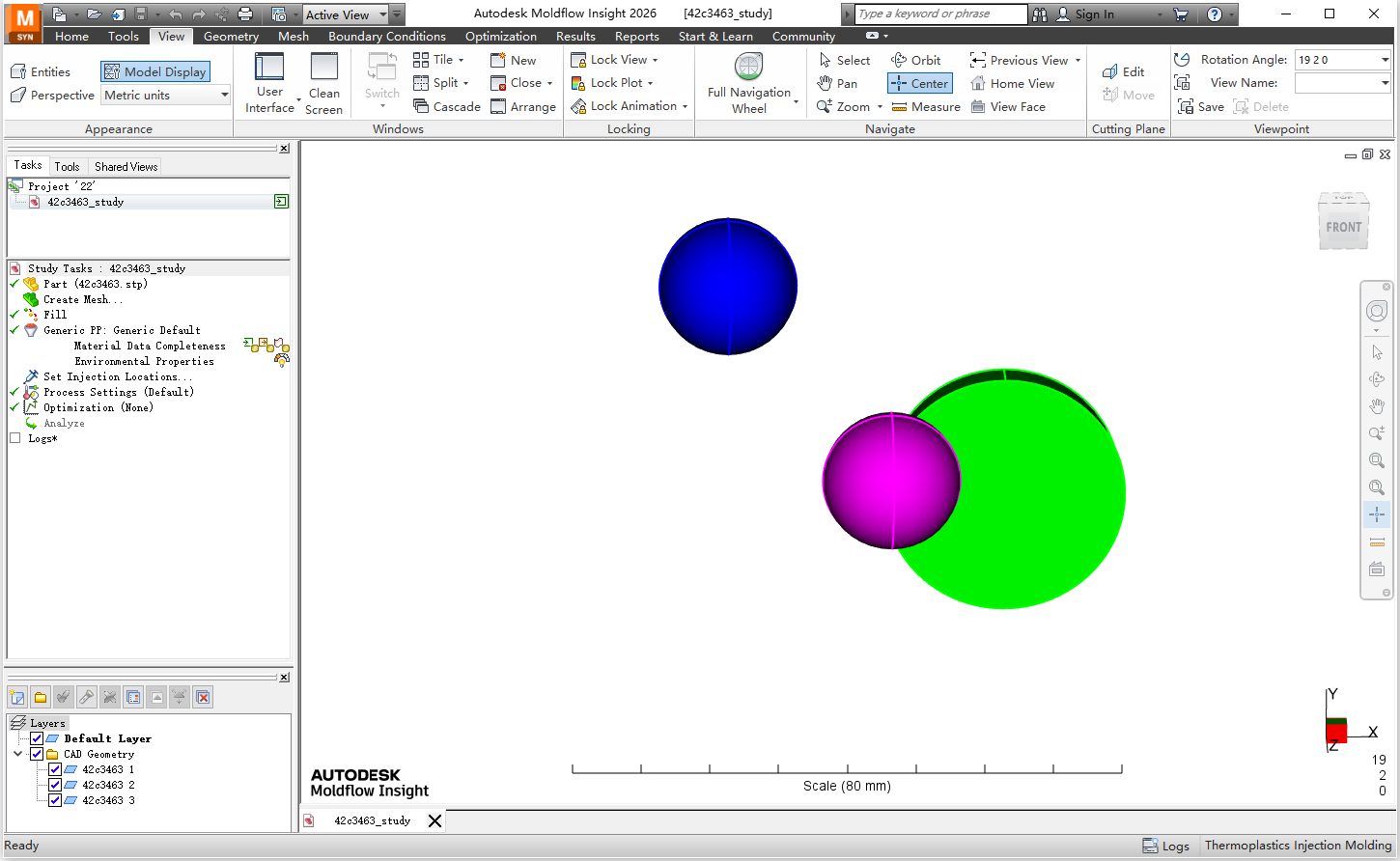Click the help question mark icon
This screenshot has height=861, width=1400.
(x=1215, y=14)
